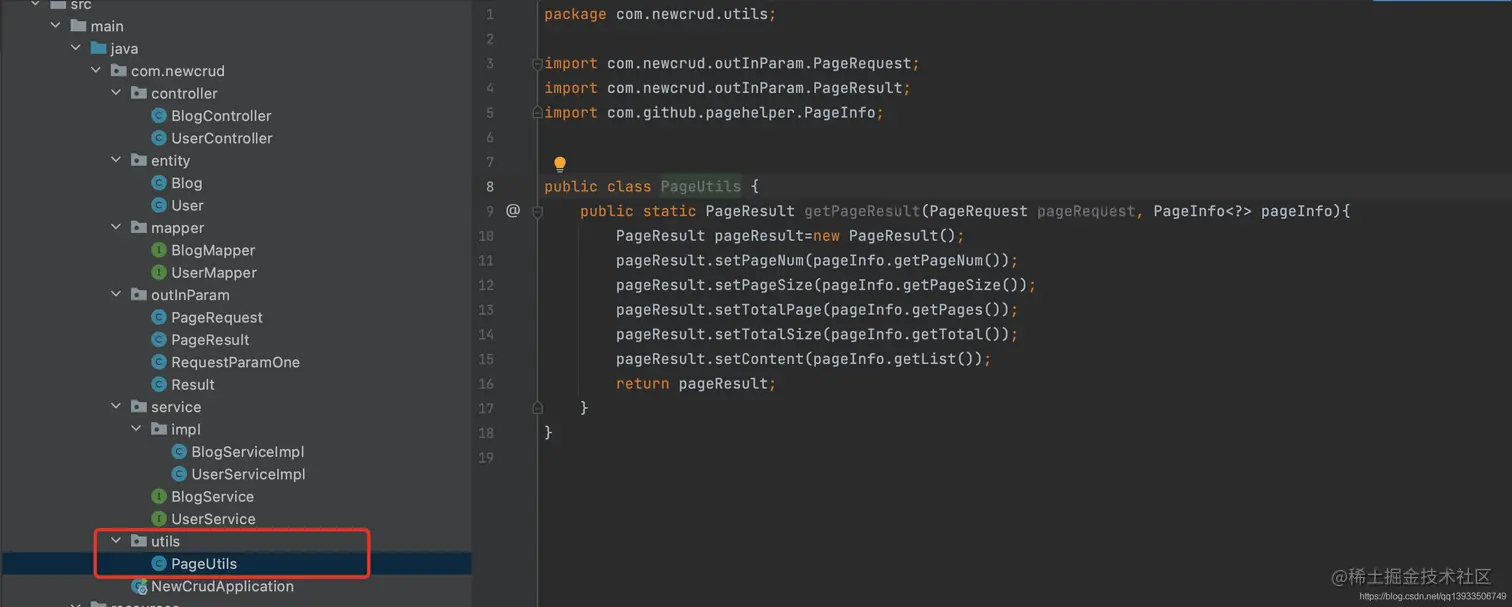Viewport: 1512px width, 607px height.
Task: Click the PageRequest class icon
Action: (x=158, y=317)
